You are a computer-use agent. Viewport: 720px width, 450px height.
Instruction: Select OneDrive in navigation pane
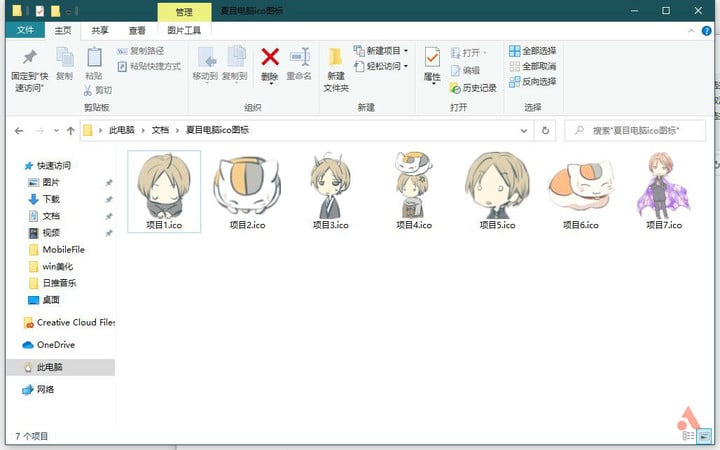coord(55,345)
